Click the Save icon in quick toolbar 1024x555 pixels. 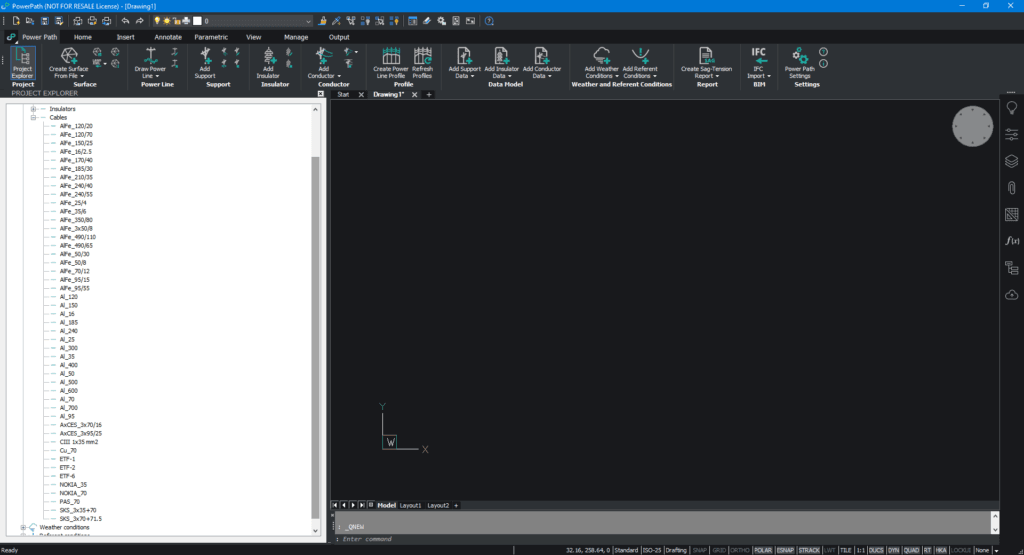pos(45,21)
